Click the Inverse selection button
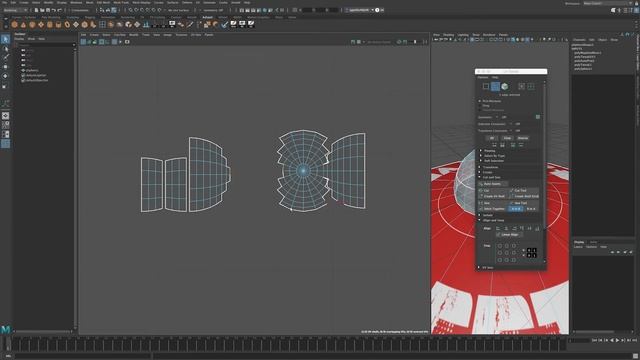This screenshot has height=360, width=640. (x=522, y=138)
